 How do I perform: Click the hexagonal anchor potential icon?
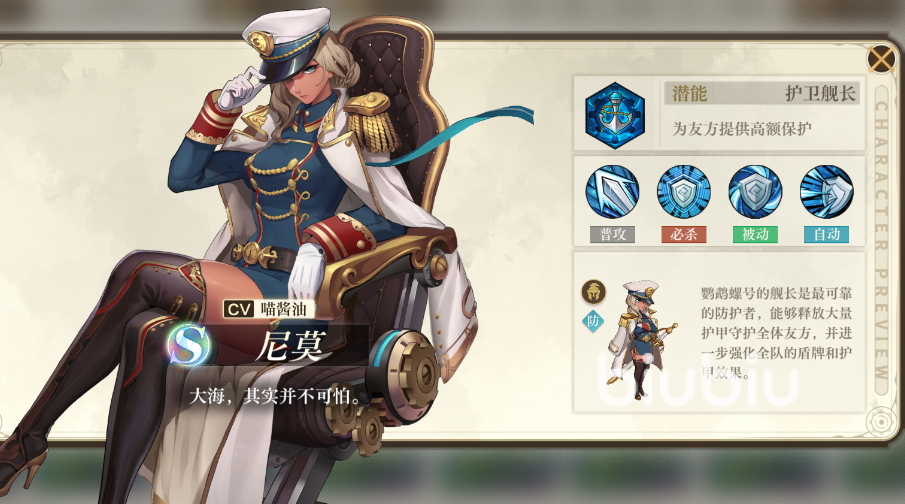[x=615, y=115]
